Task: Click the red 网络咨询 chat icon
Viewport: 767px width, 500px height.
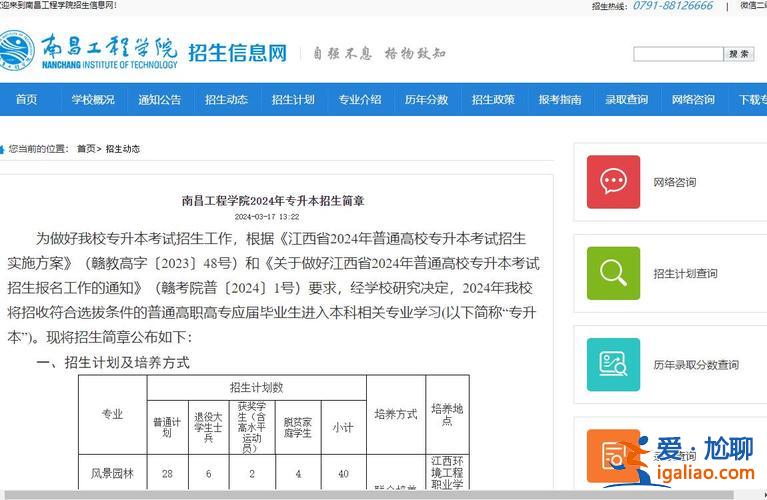Action: click(x=613, y=182)
